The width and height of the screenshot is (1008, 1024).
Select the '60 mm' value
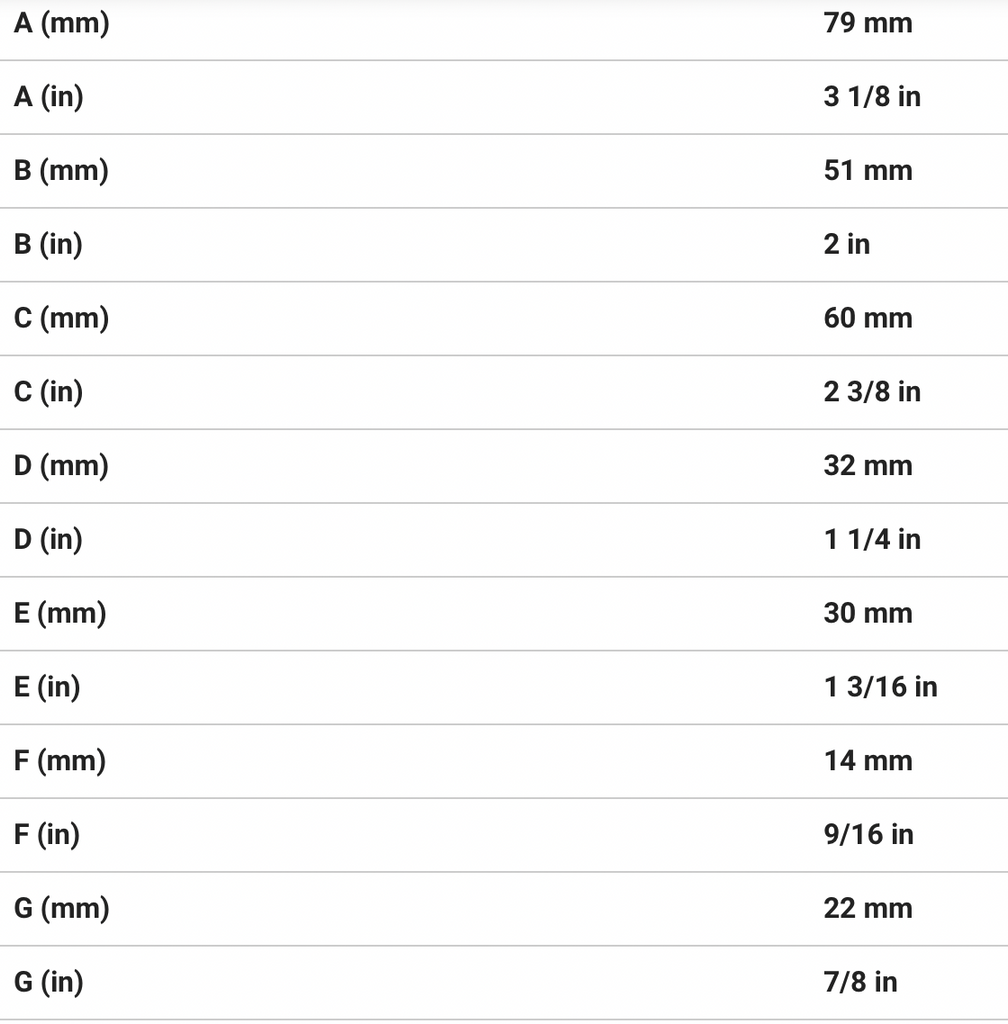tap(867, 319)
